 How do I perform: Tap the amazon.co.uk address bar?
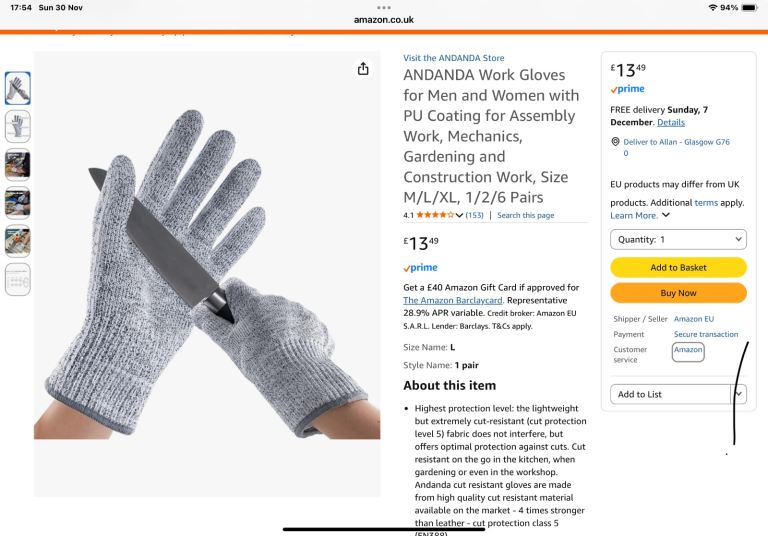coord(384,20)
